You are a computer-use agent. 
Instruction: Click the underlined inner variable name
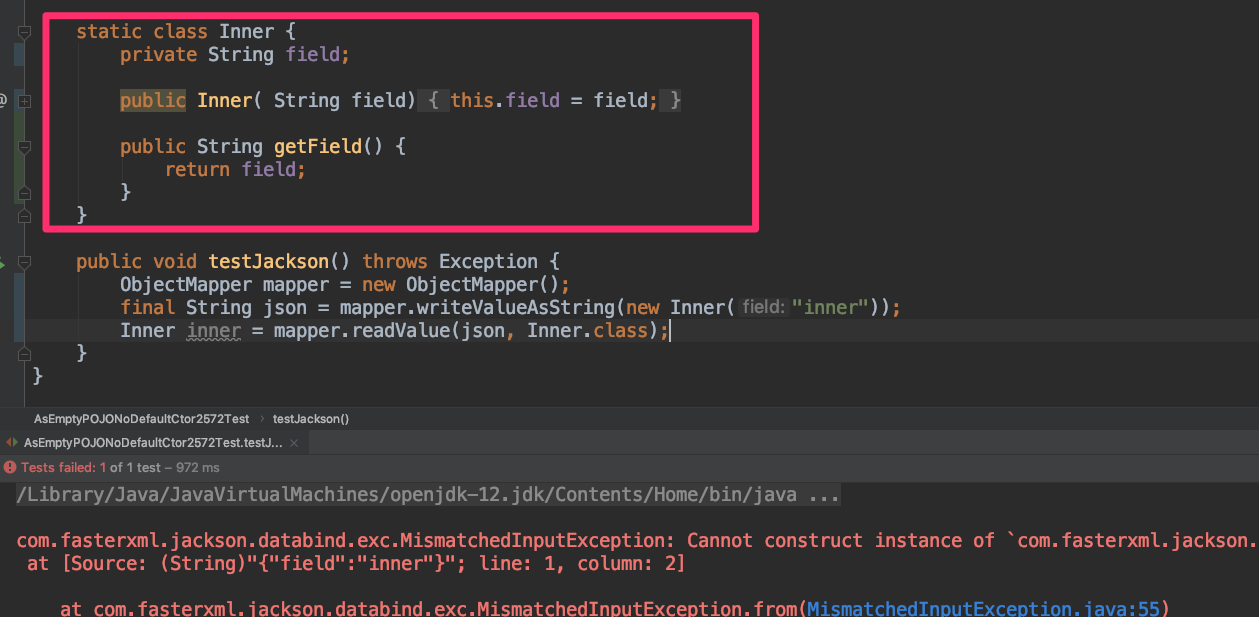coord(214,331)
